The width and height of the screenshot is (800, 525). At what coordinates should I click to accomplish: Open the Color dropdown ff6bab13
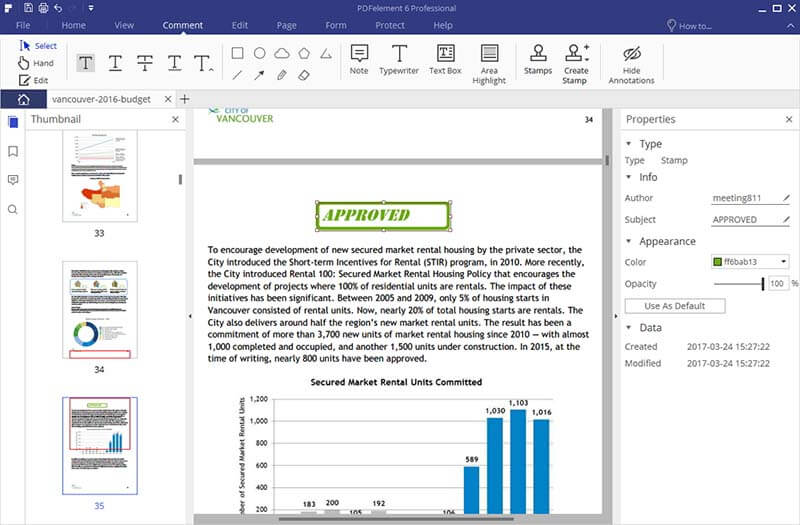pos(750,262)
